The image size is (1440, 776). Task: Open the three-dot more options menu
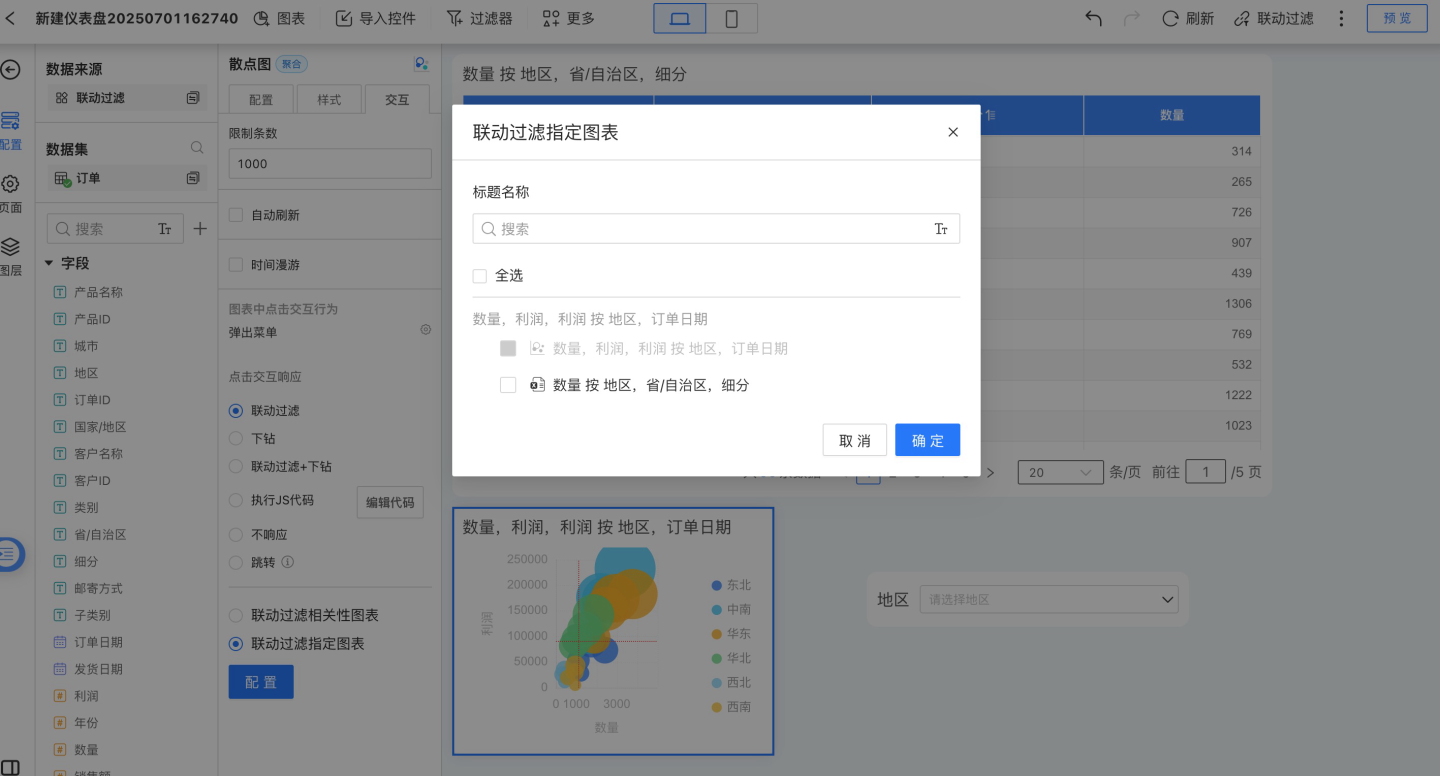coord(1342,18)
